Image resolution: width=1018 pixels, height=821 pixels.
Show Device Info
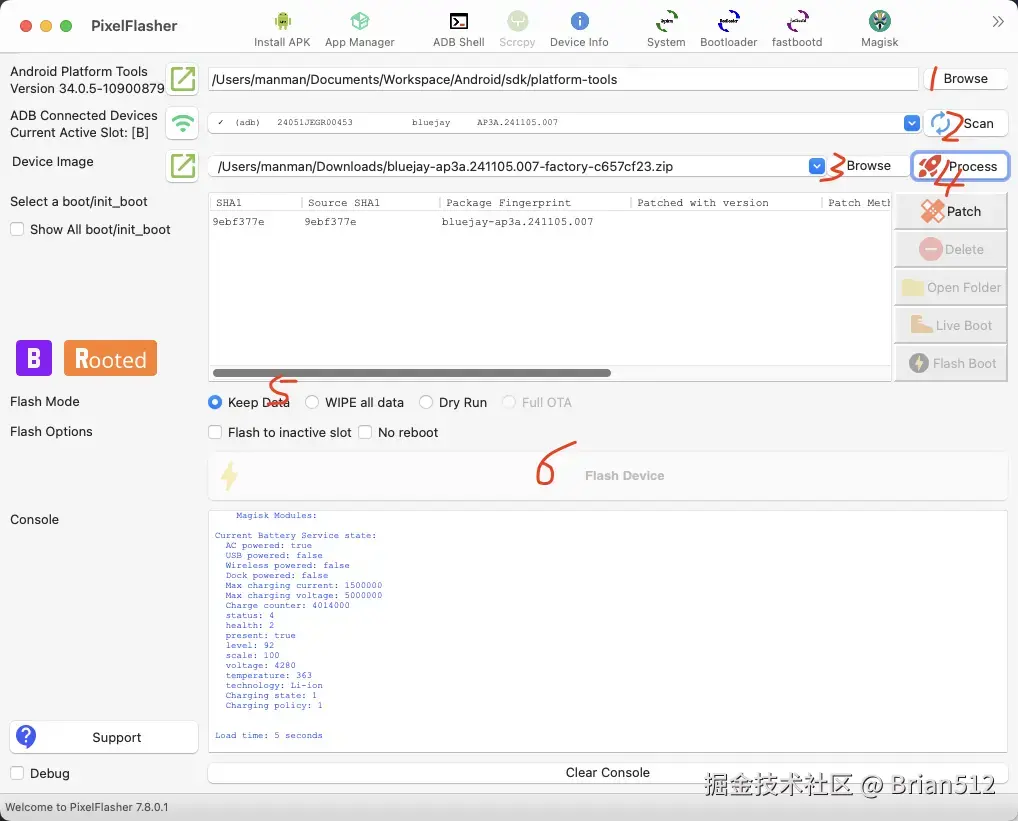(x=579, y=30)
